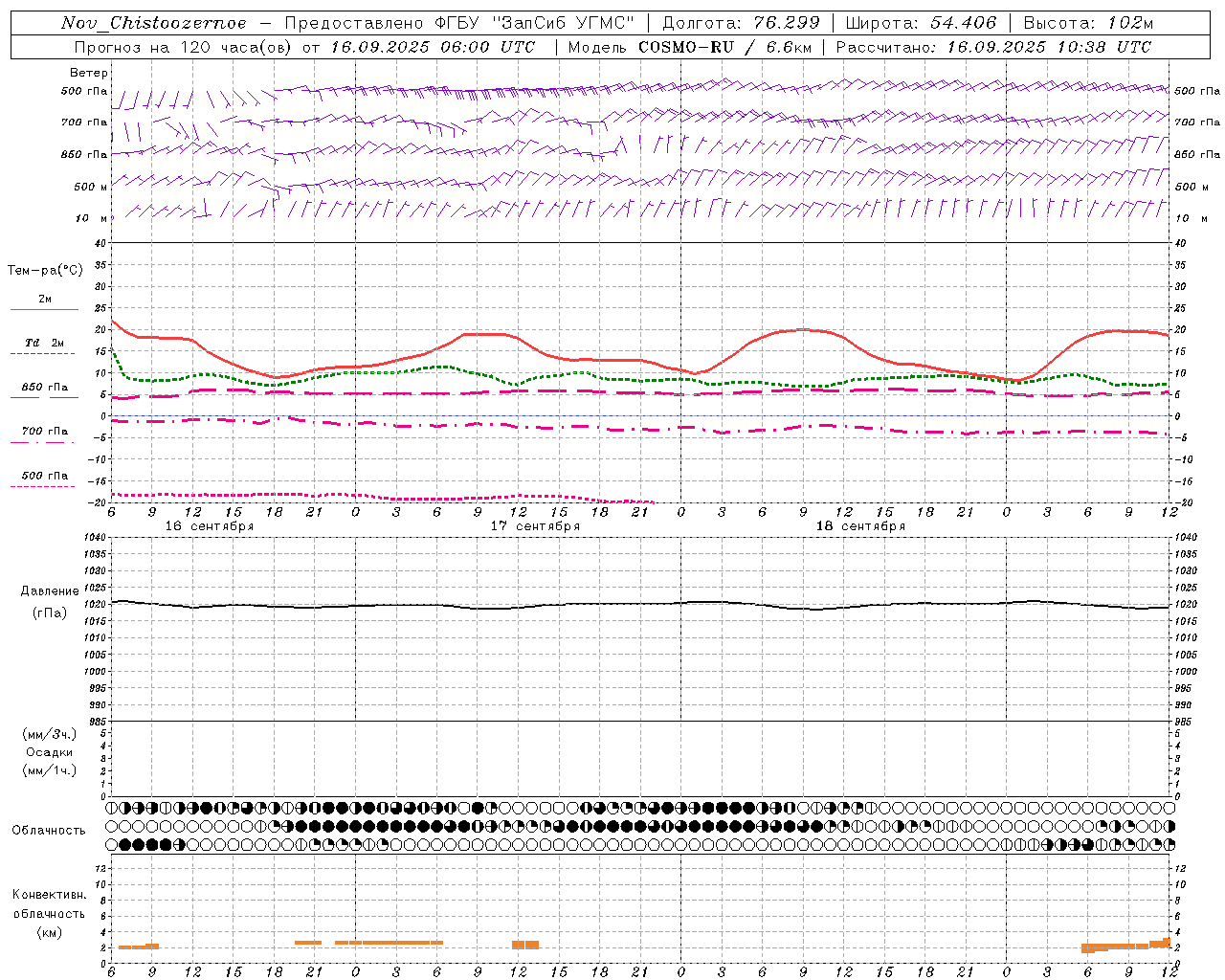1225x980 pixels.
Task: Click left temperature axis value 40
Action: 100,243
